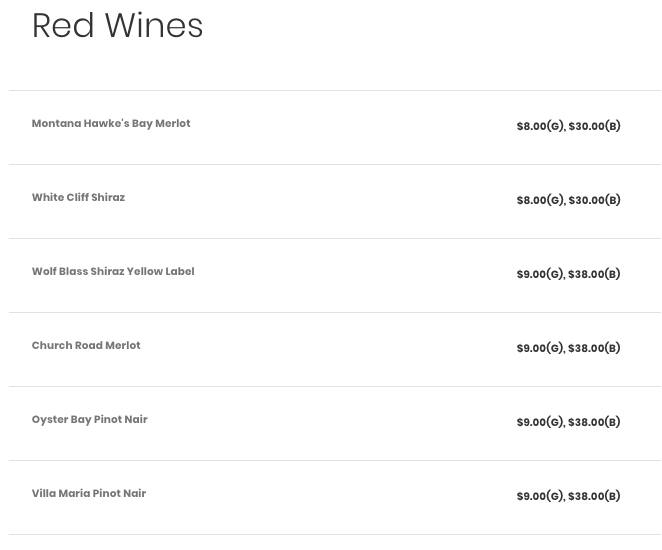Select Villa Maria Pinot Nair name
This screenshot has width=662, height=550.
(89, 494)
